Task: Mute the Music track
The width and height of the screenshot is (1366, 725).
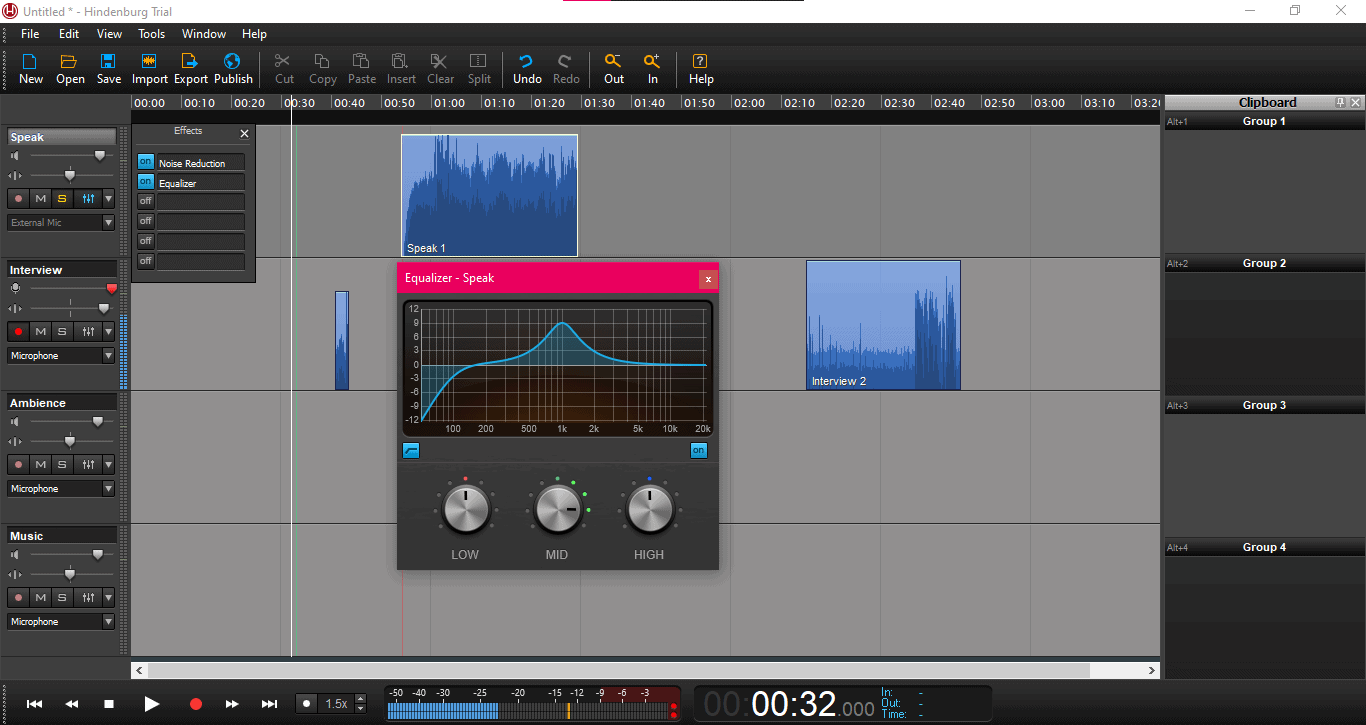Action: point(40,597)
